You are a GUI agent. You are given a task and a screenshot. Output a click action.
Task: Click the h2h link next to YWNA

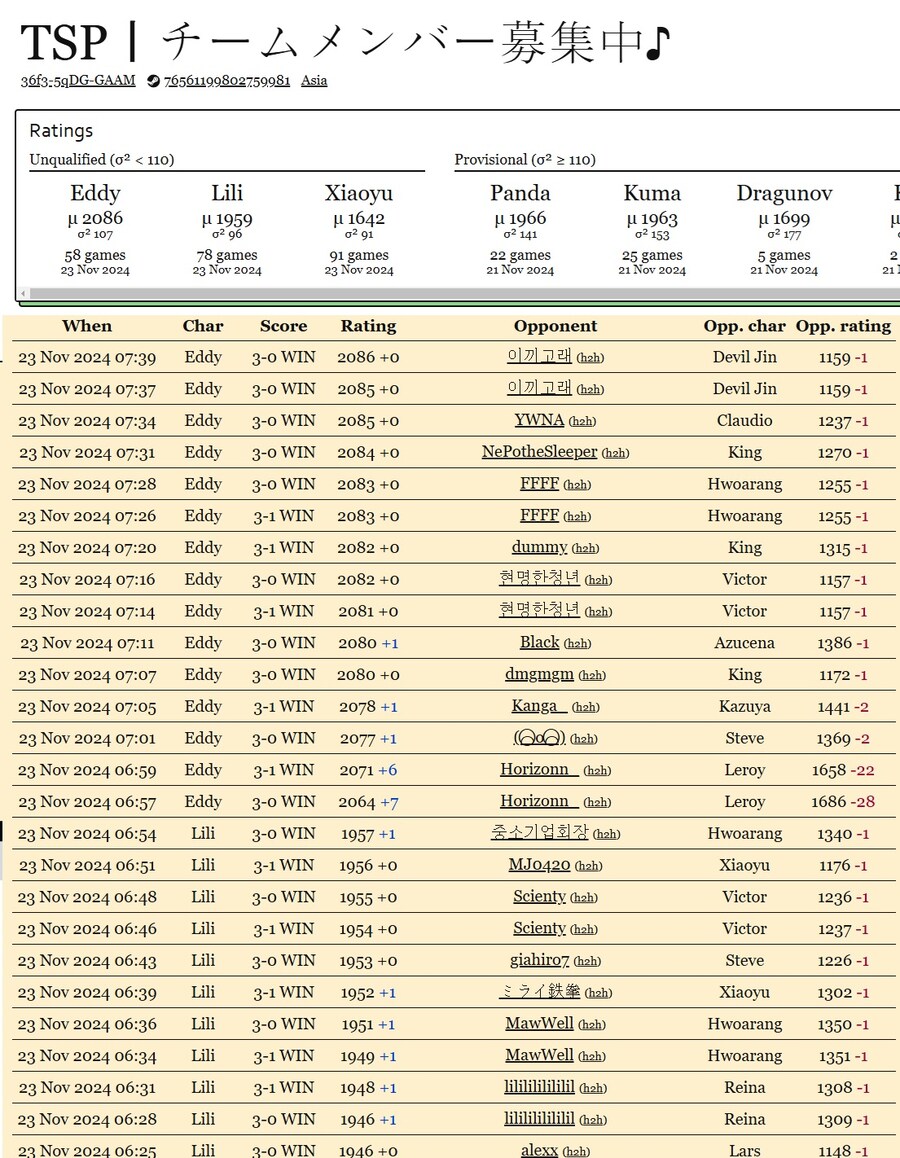click(582, 422)
